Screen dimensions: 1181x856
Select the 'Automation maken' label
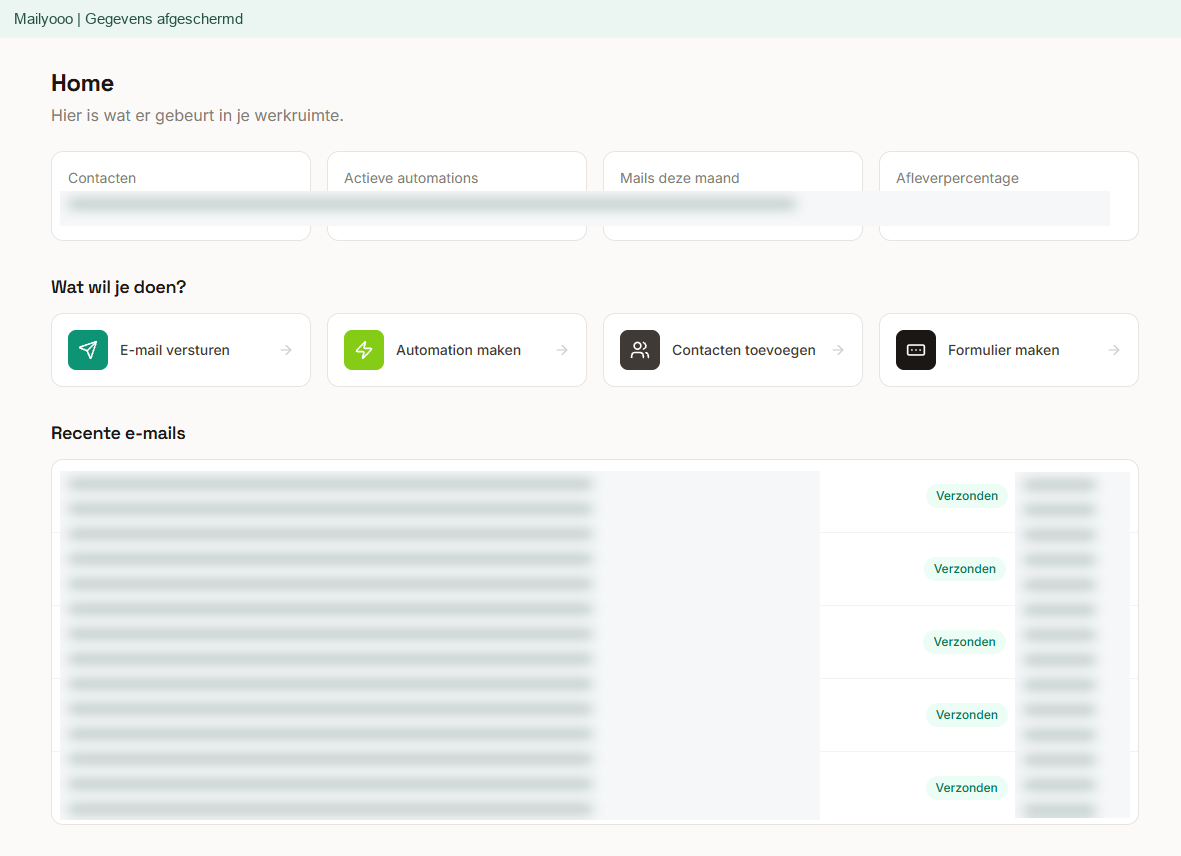click(459, 350)
